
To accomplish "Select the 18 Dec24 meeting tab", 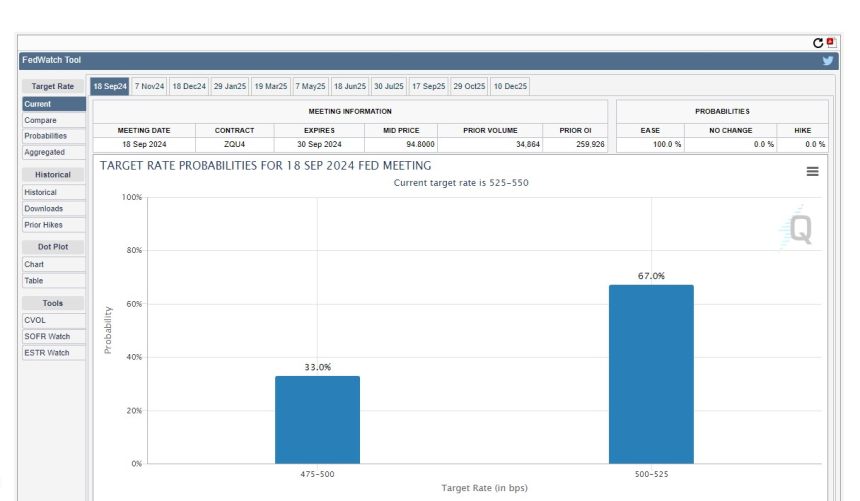I will [x=189, y=87].
